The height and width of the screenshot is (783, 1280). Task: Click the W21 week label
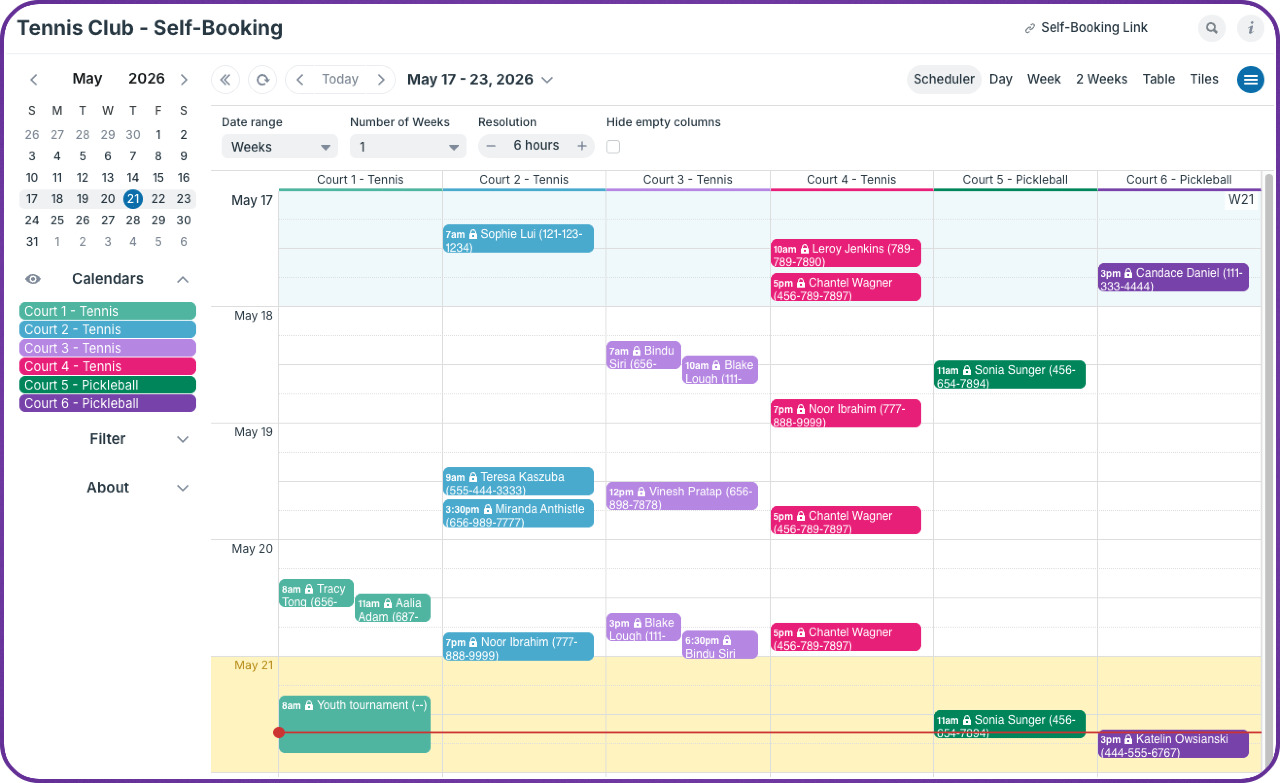[x=1241, y=199]
